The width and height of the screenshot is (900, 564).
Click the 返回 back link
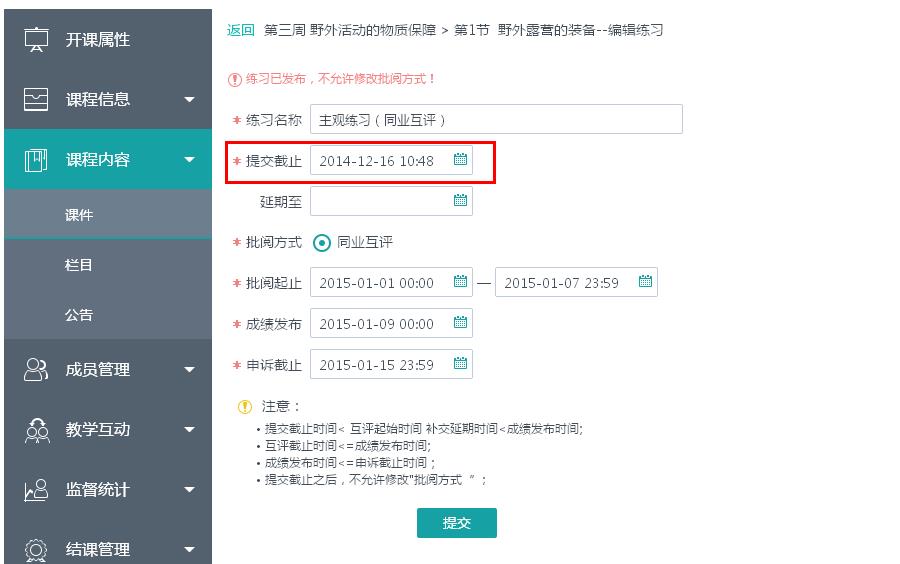click(241, 30)
